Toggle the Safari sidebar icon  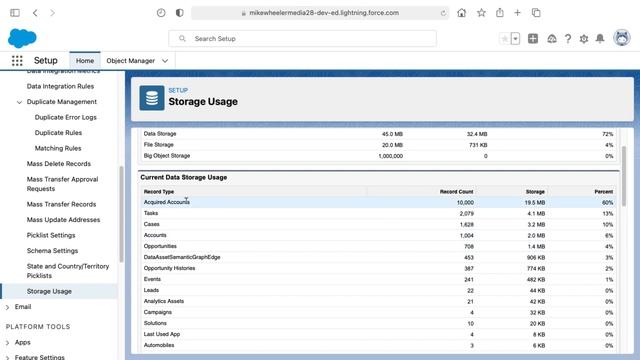15,13
